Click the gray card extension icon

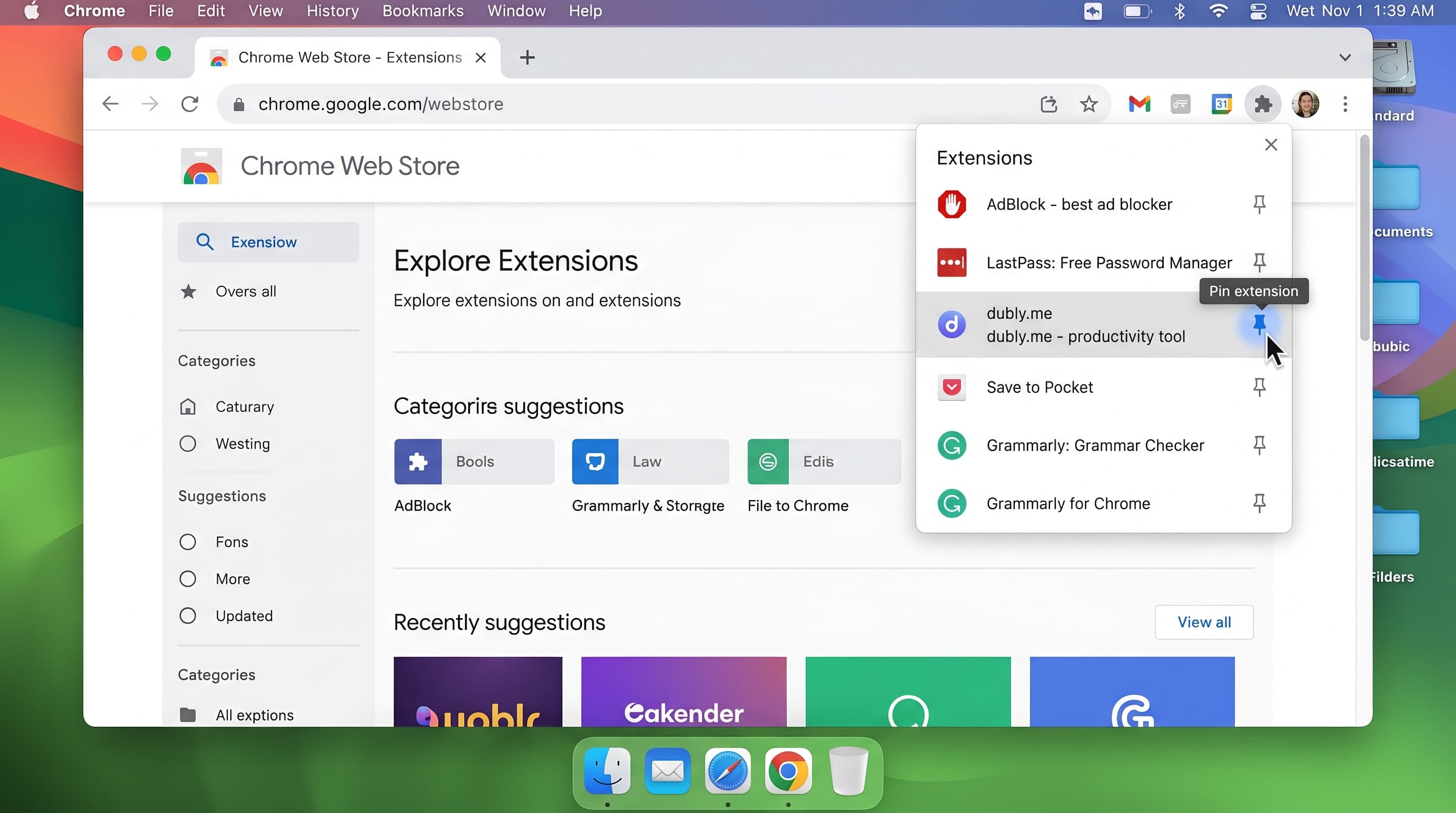[1180, 104]
